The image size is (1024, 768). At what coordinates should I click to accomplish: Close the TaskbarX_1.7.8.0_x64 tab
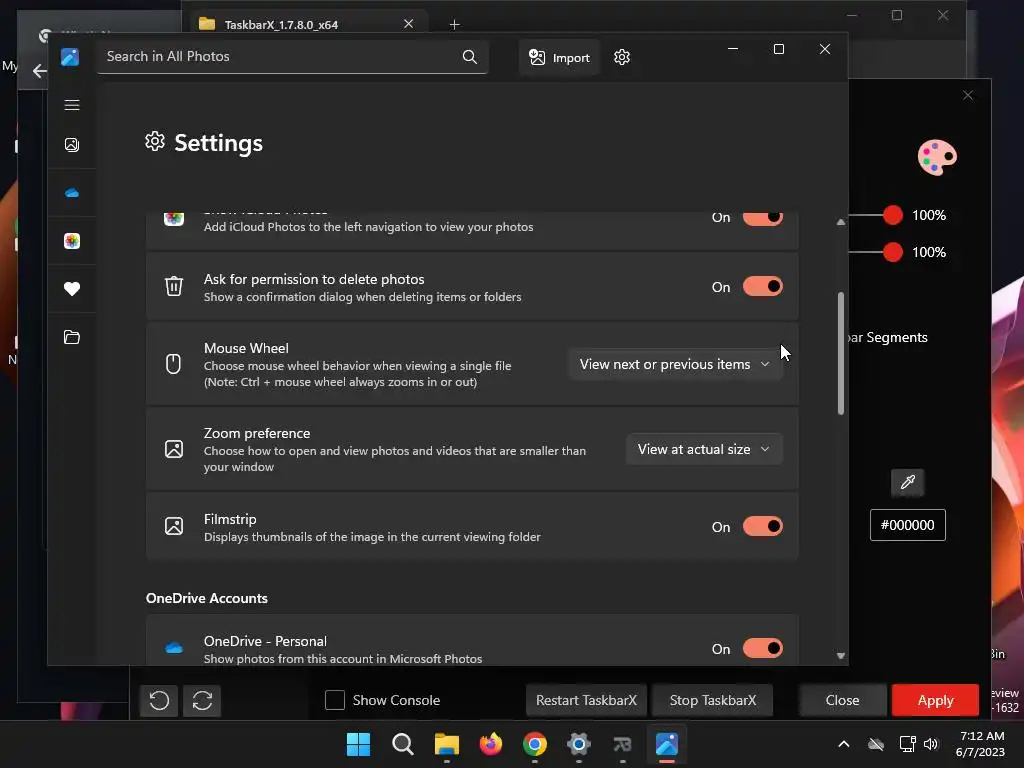coord(409,24)
